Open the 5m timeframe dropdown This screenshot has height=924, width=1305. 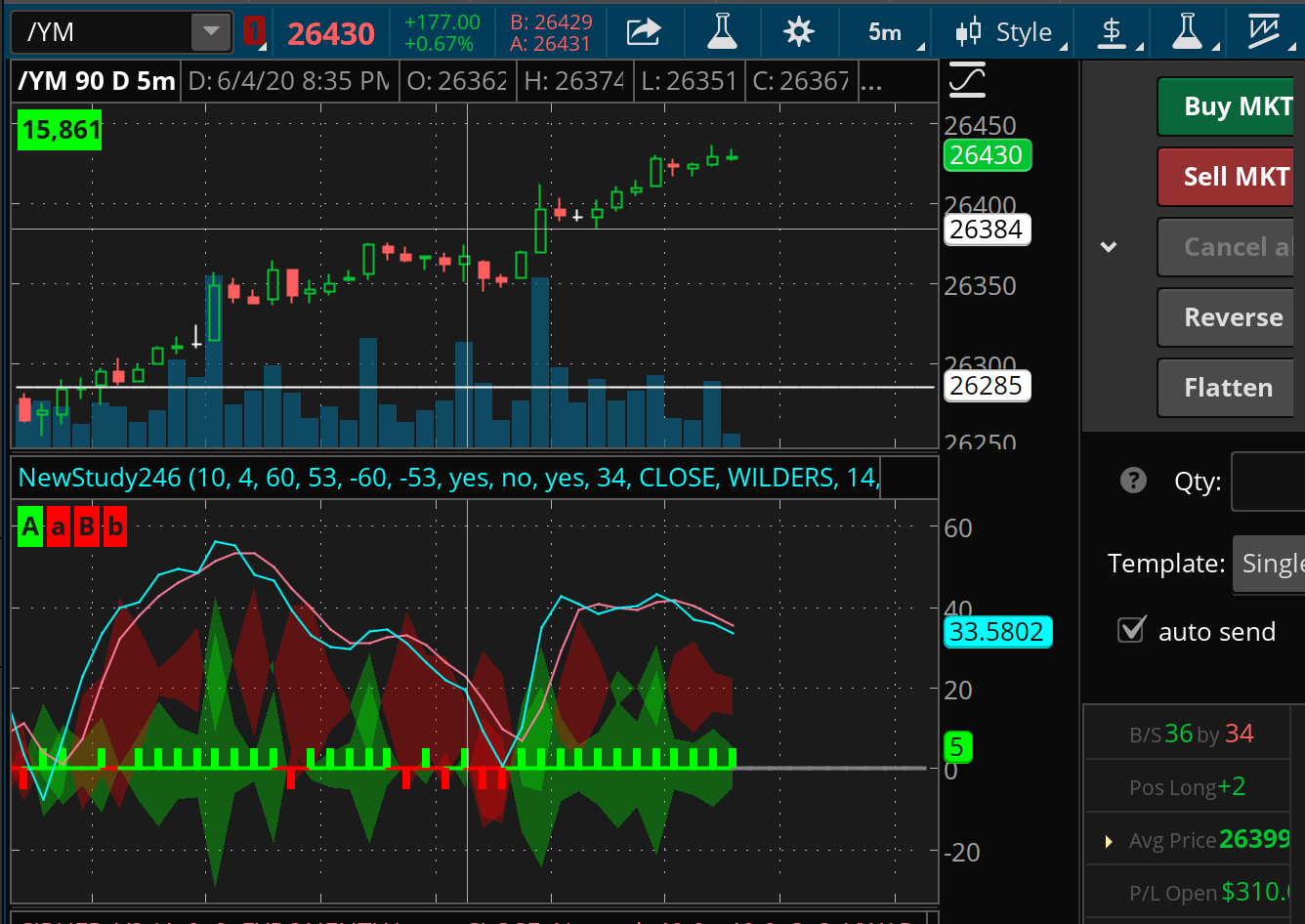pyautogui.click(x=894, y=32)
